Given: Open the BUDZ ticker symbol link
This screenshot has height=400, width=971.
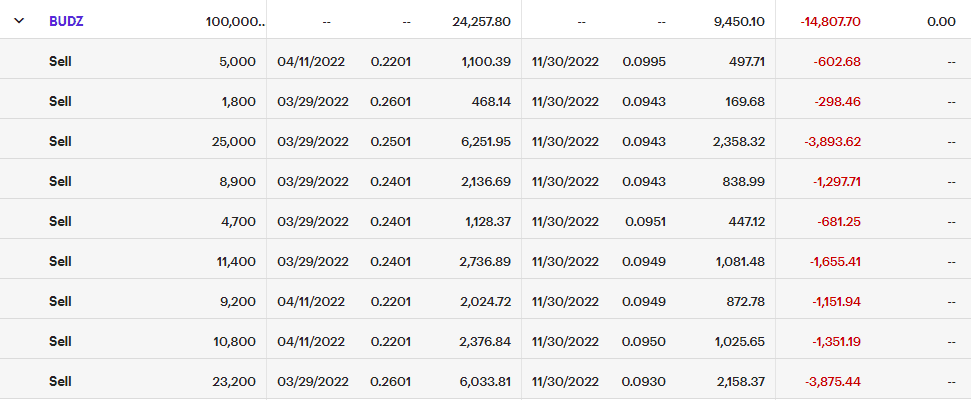Looking at the screenshot, I should point(66,21).
